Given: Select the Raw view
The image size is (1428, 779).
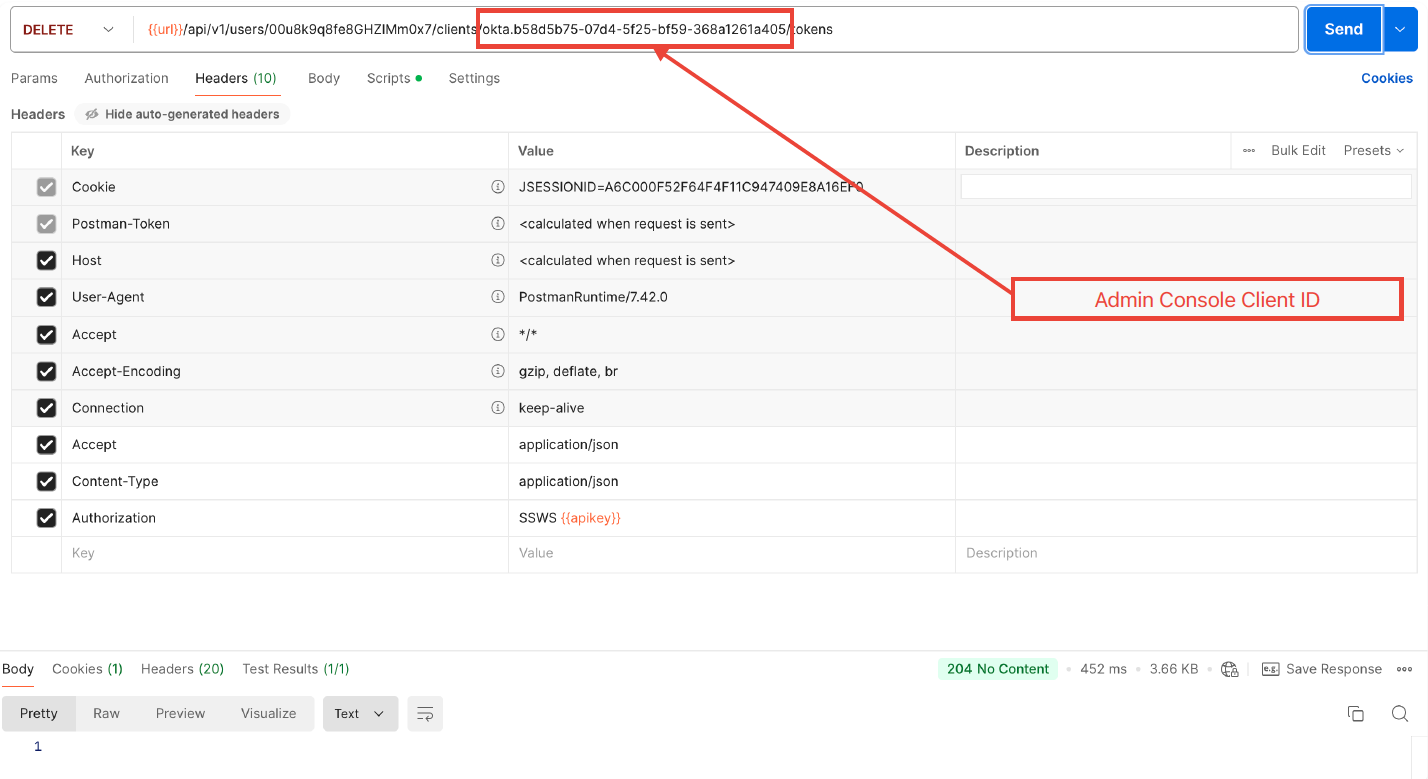Looking at the screenshot, I should pos(106,713).
